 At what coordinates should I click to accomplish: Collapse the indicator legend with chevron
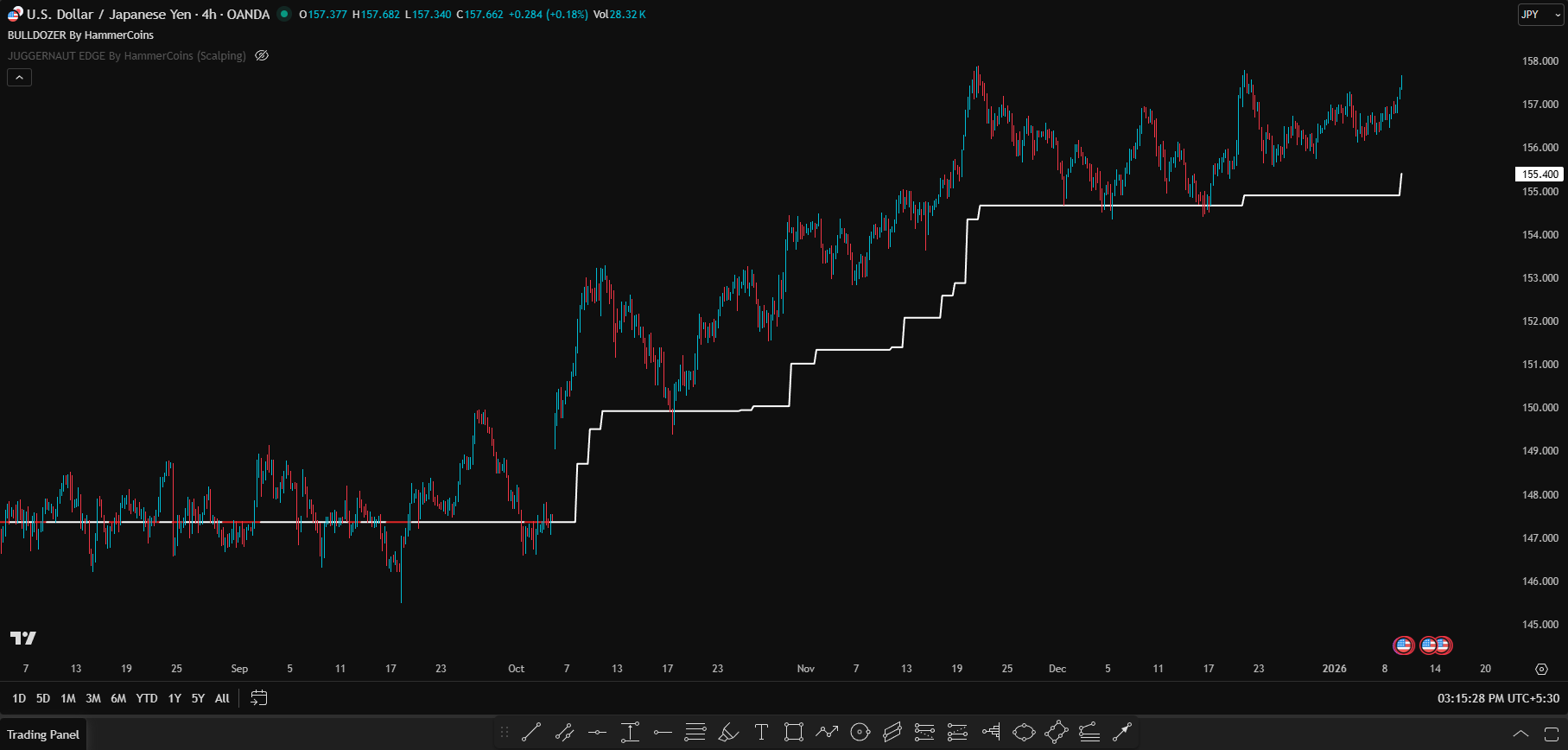[19, 78]
